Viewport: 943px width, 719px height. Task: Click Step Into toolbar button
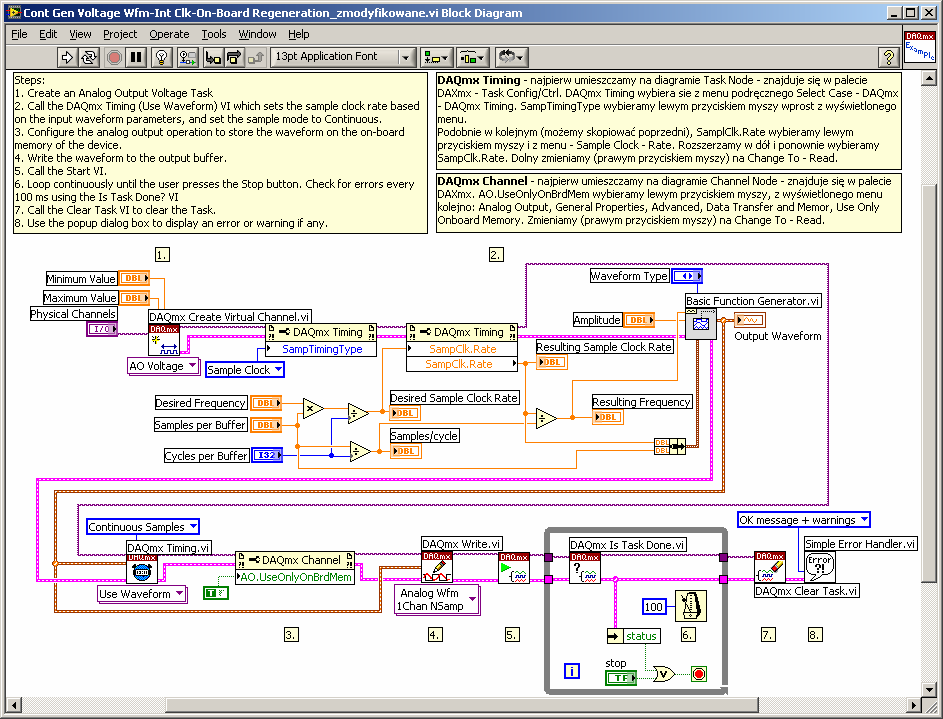(x=213, y=58)
